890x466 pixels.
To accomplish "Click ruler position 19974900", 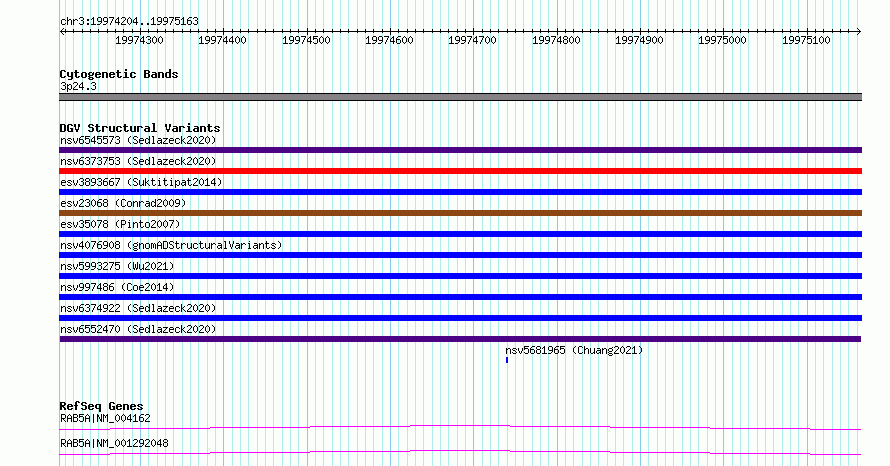I will click(639, 40).
